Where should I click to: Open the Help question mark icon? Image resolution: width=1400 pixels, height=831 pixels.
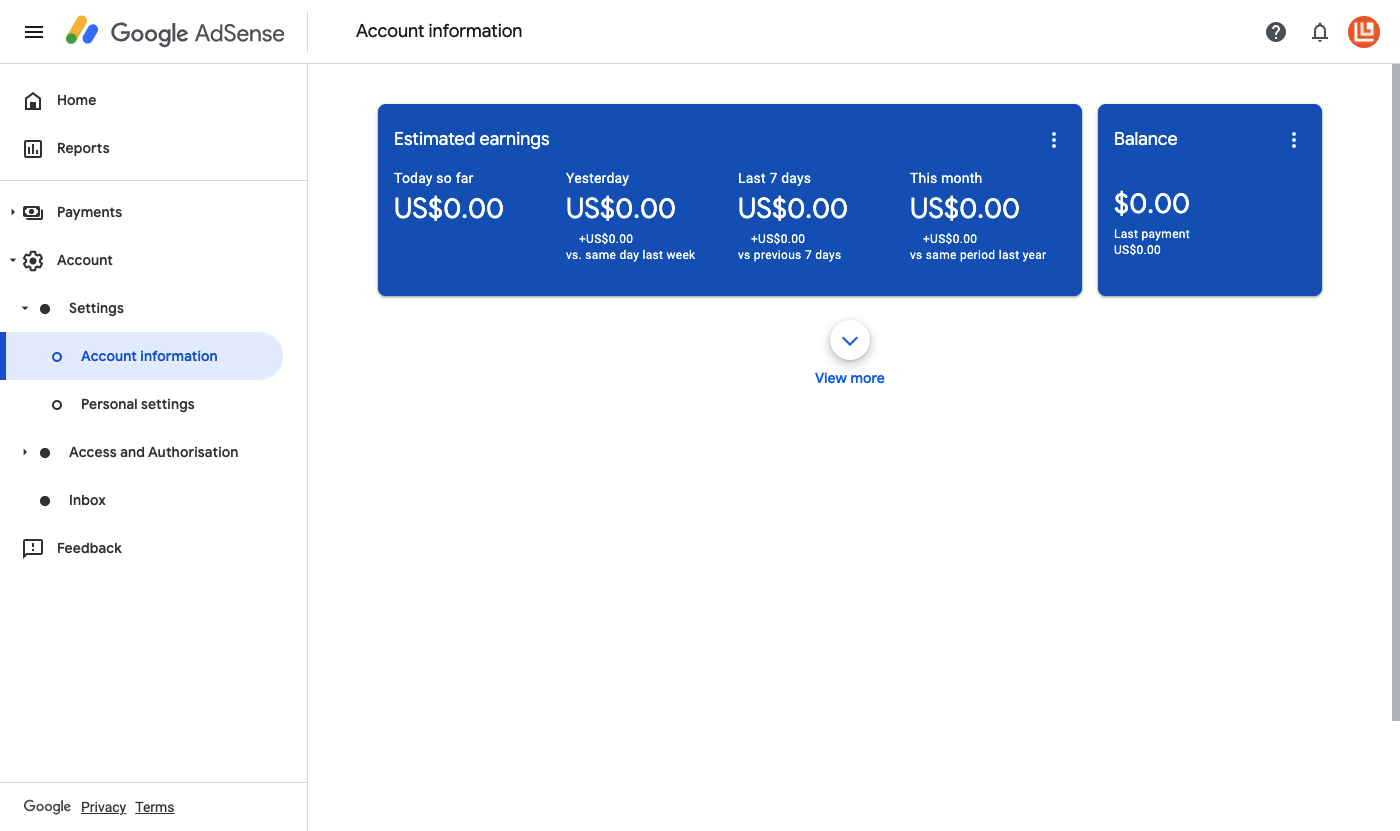1276,32
